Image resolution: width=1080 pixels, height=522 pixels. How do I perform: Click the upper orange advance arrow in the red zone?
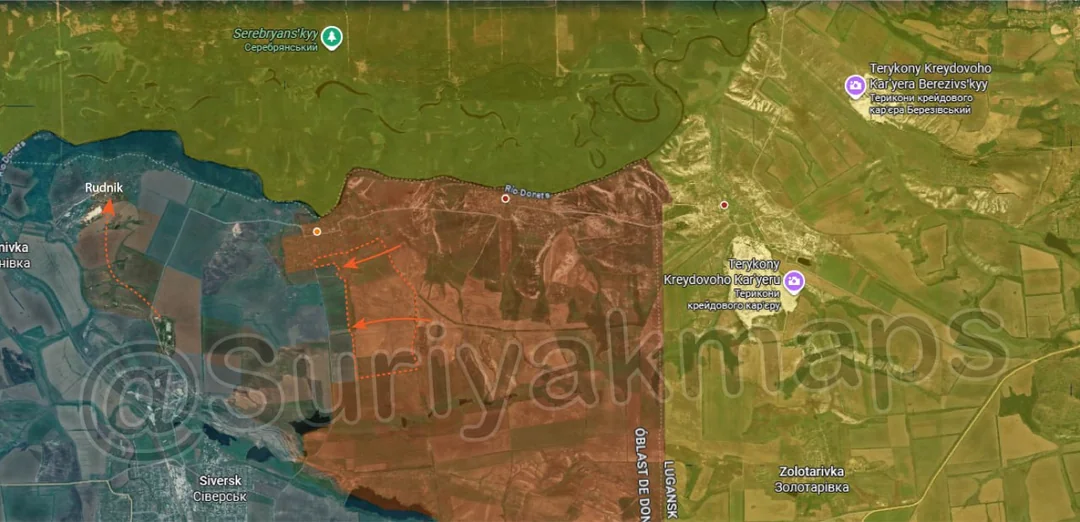pyautogui.click(x=372, y=257)
